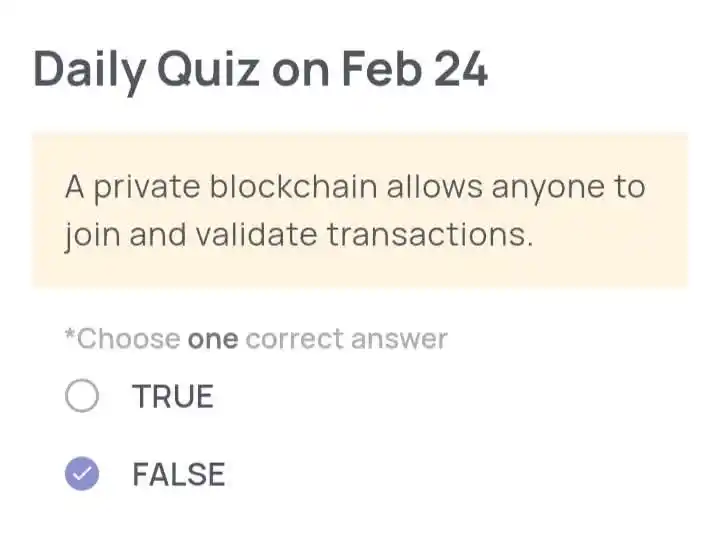Click the 'Feb 24' date in the title
This screenshot has height=552, width=720.
[x=415, y=69]
